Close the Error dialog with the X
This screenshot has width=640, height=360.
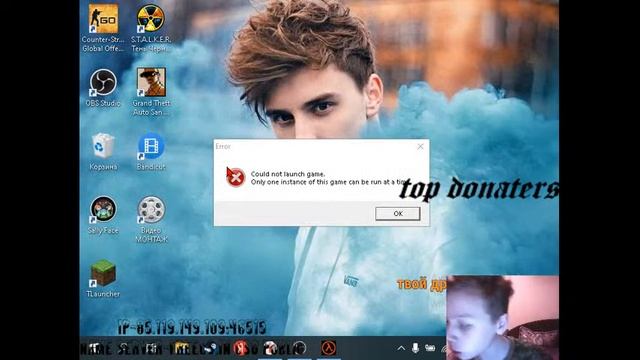coord(420,146)
